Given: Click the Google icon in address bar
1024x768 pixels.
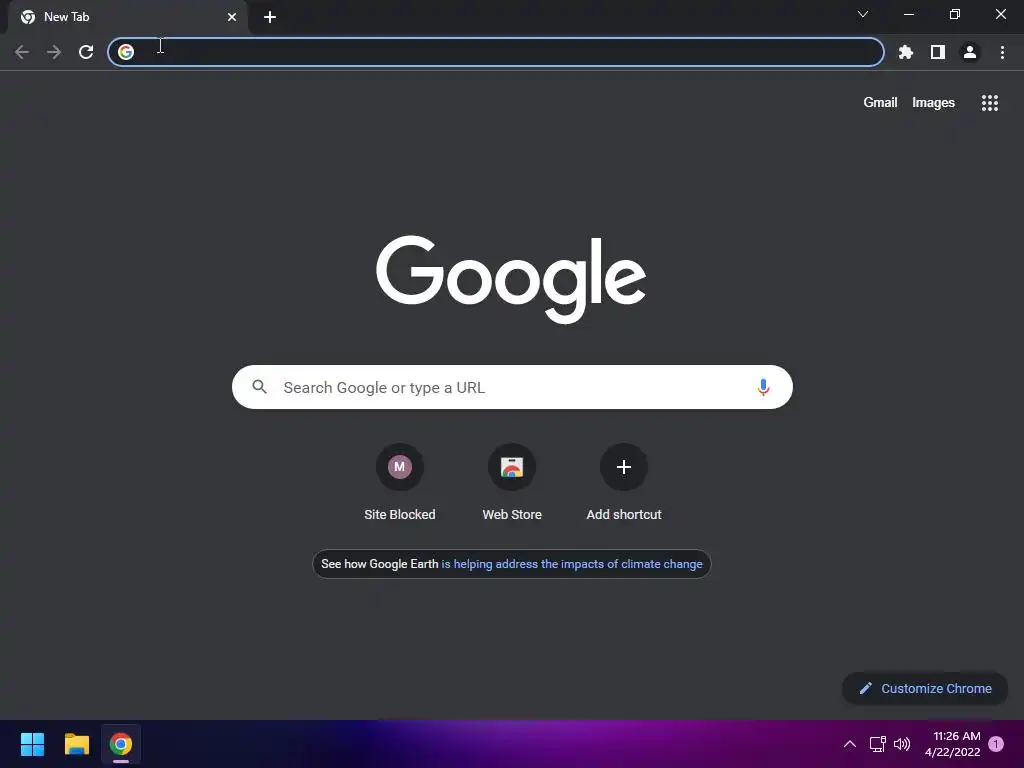Looking at the screenshot, I should pos(126,52).
